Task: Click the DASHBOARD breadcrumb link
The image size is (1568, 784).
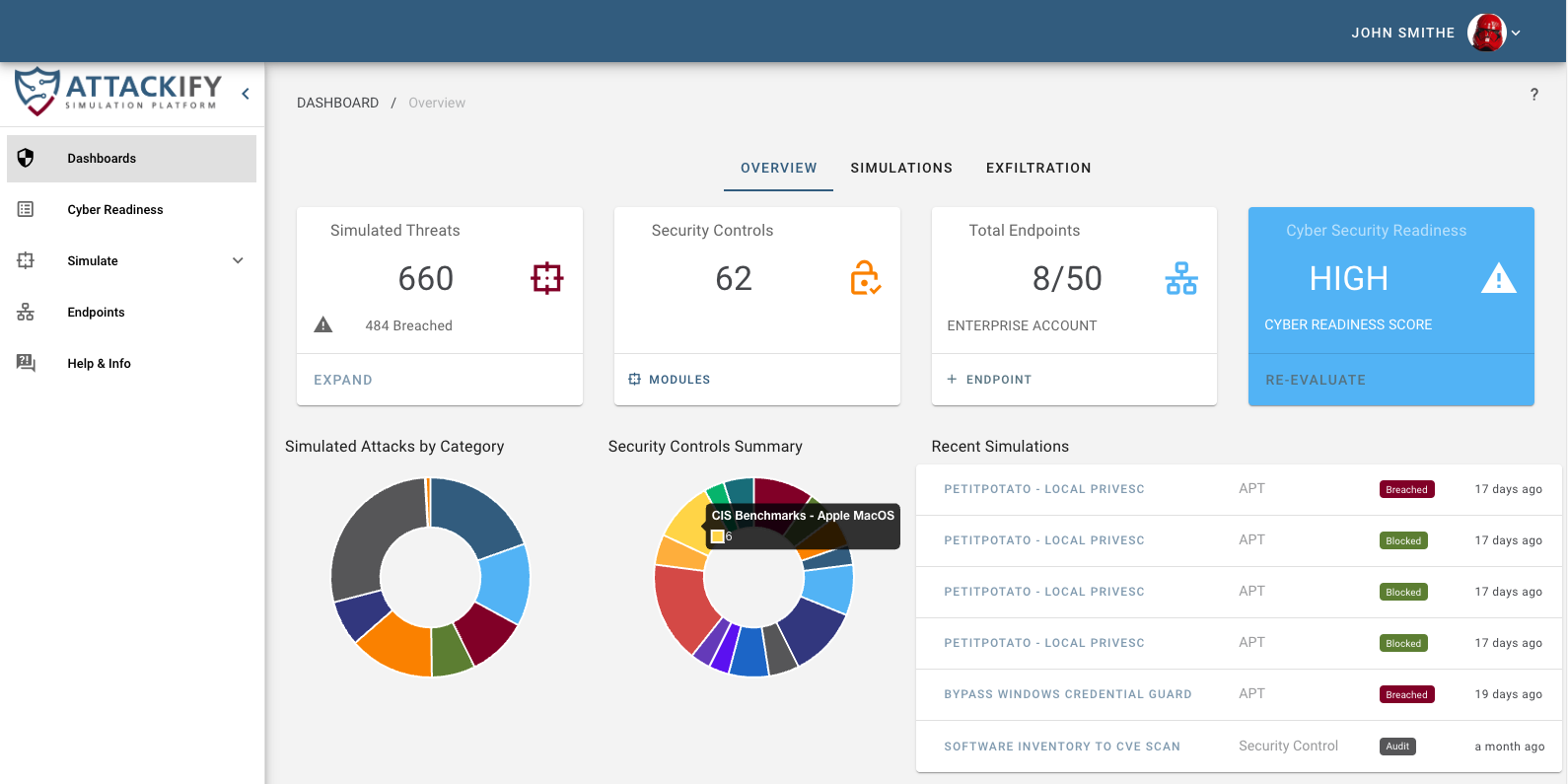Action: [x=337, y=103]
